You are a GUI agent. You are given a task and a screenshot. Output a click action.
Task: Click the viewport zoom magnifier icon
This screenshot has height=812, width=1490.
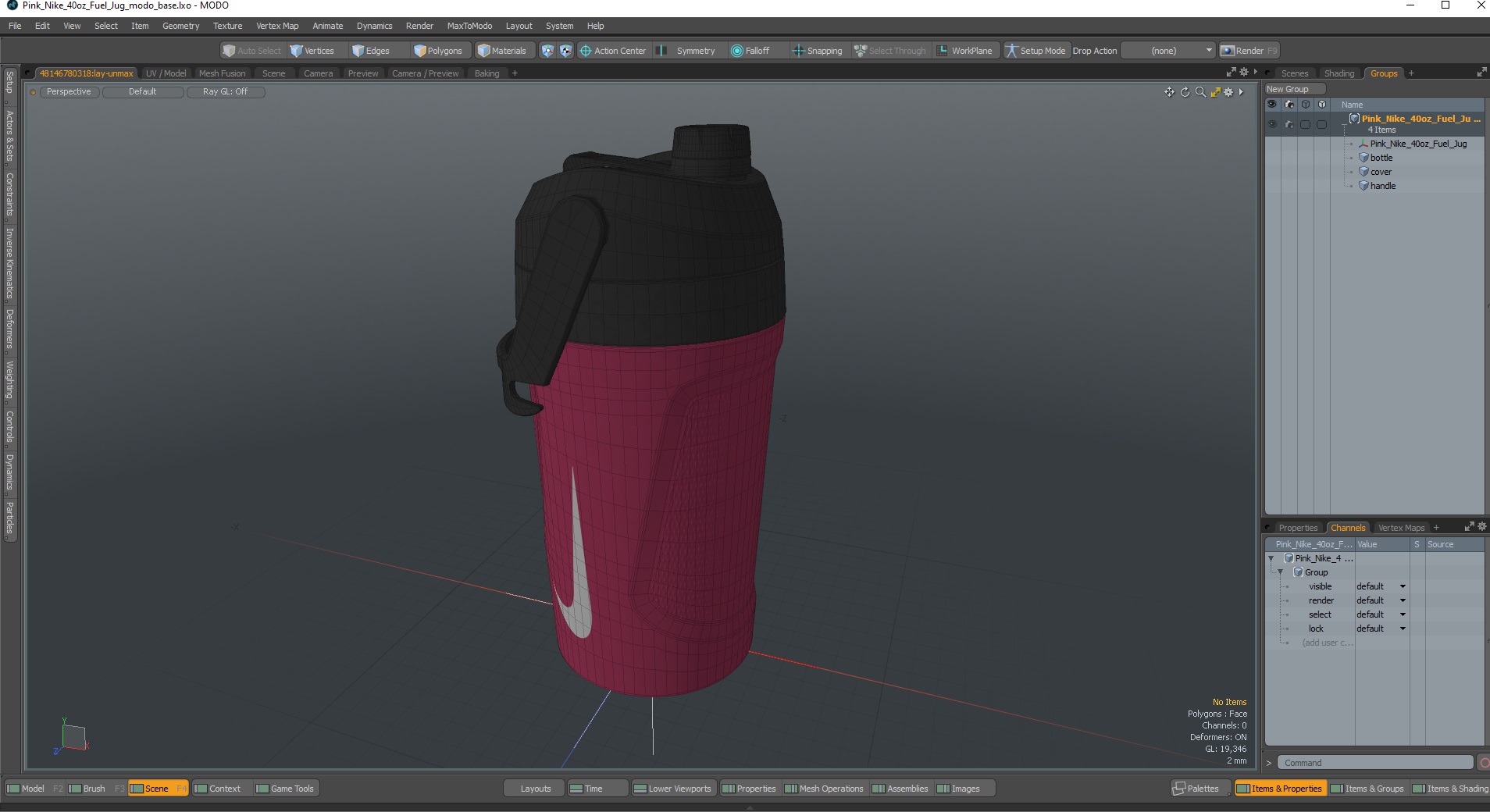tap(1200, 92)
